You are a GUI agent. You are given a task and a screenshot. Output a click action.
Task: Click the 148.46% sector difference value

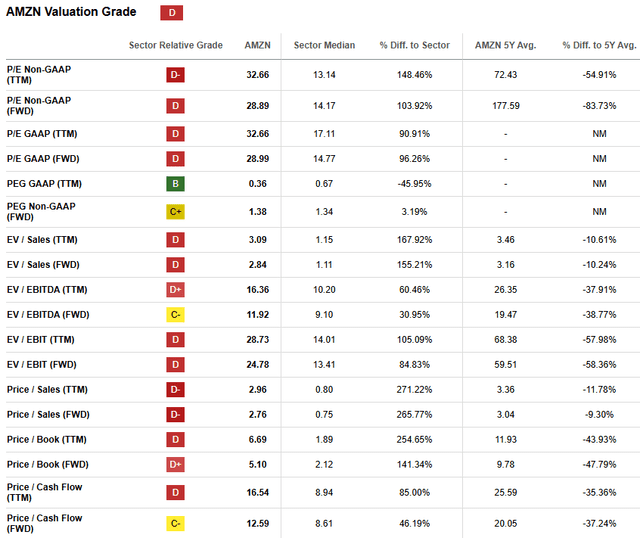414,75
